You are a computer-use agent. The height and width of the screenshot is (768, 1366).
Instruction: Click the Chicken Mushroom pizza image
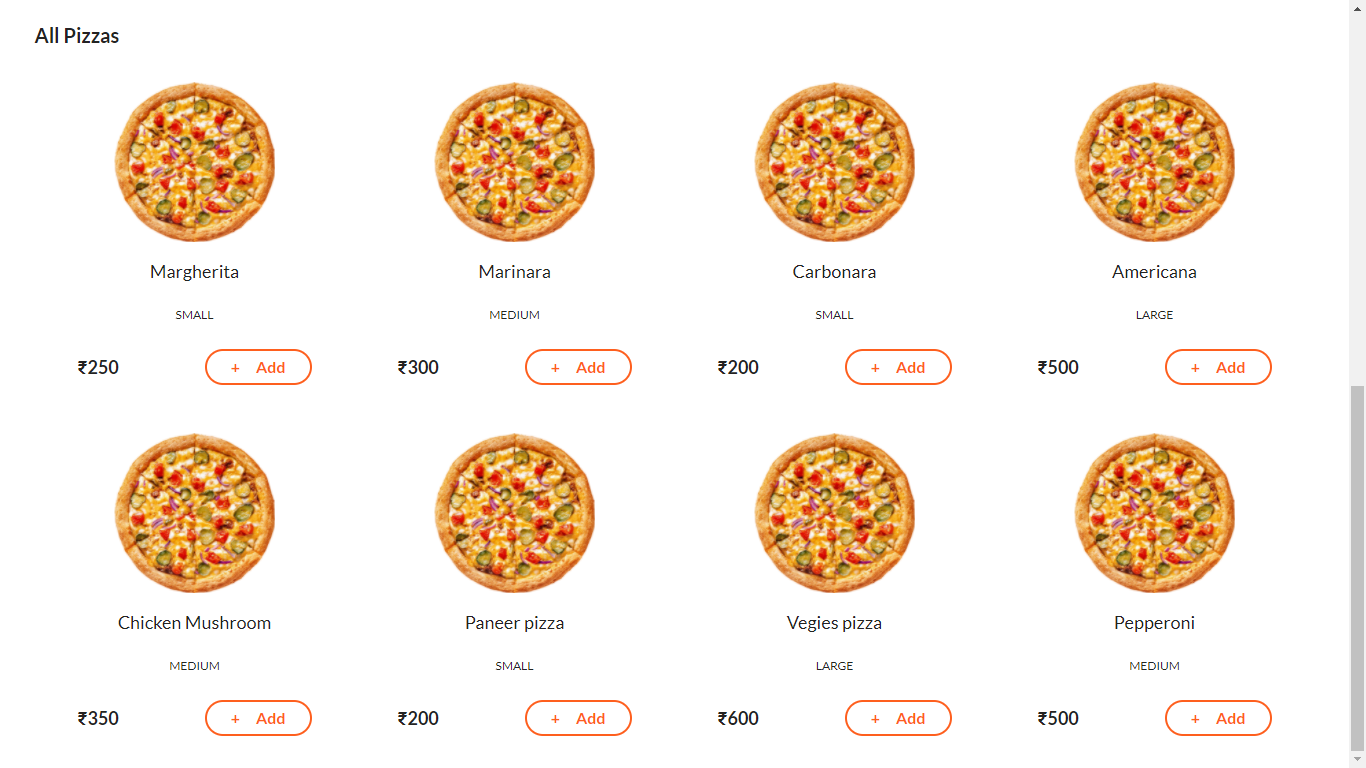click(x=194, y=513)
